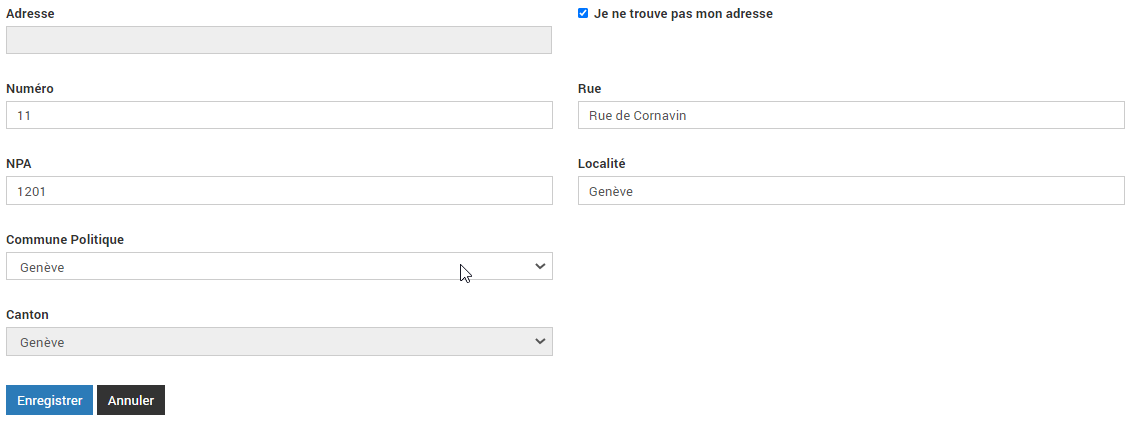The image size is (1133, 427).
Task: Click the greyed-out Adresse search field
Action: click(279, 40)
